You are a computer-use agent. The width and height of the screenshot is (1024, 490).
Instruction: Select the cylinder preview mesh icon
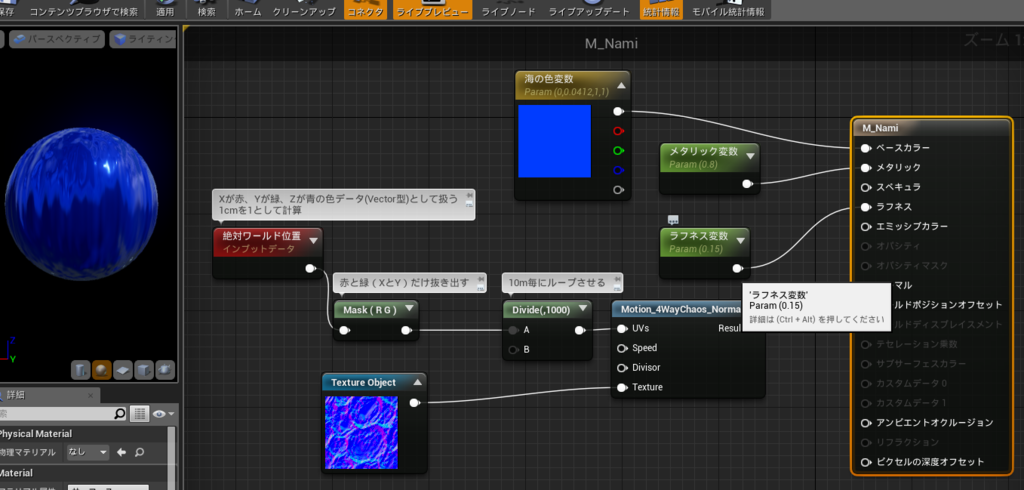click(x=80, y=370)
